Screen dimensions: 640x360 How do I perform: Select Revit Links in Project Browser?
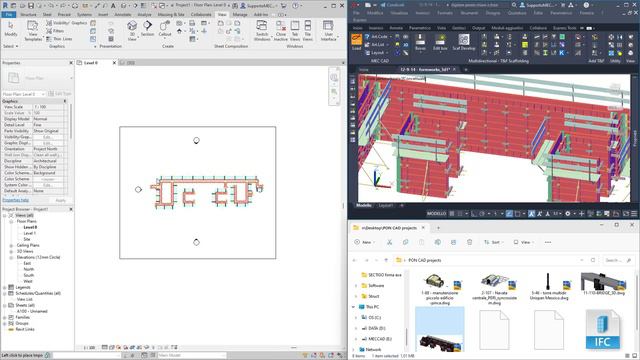(25, 329)
